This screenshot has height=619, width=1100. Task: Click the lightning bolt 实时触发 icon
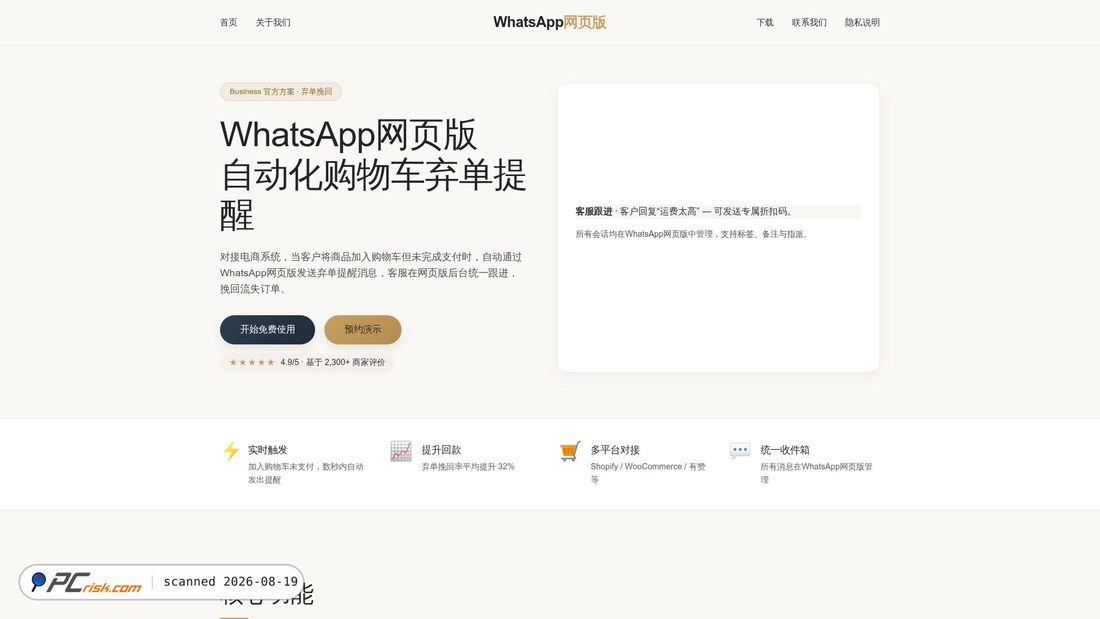[x=231, y=451]
